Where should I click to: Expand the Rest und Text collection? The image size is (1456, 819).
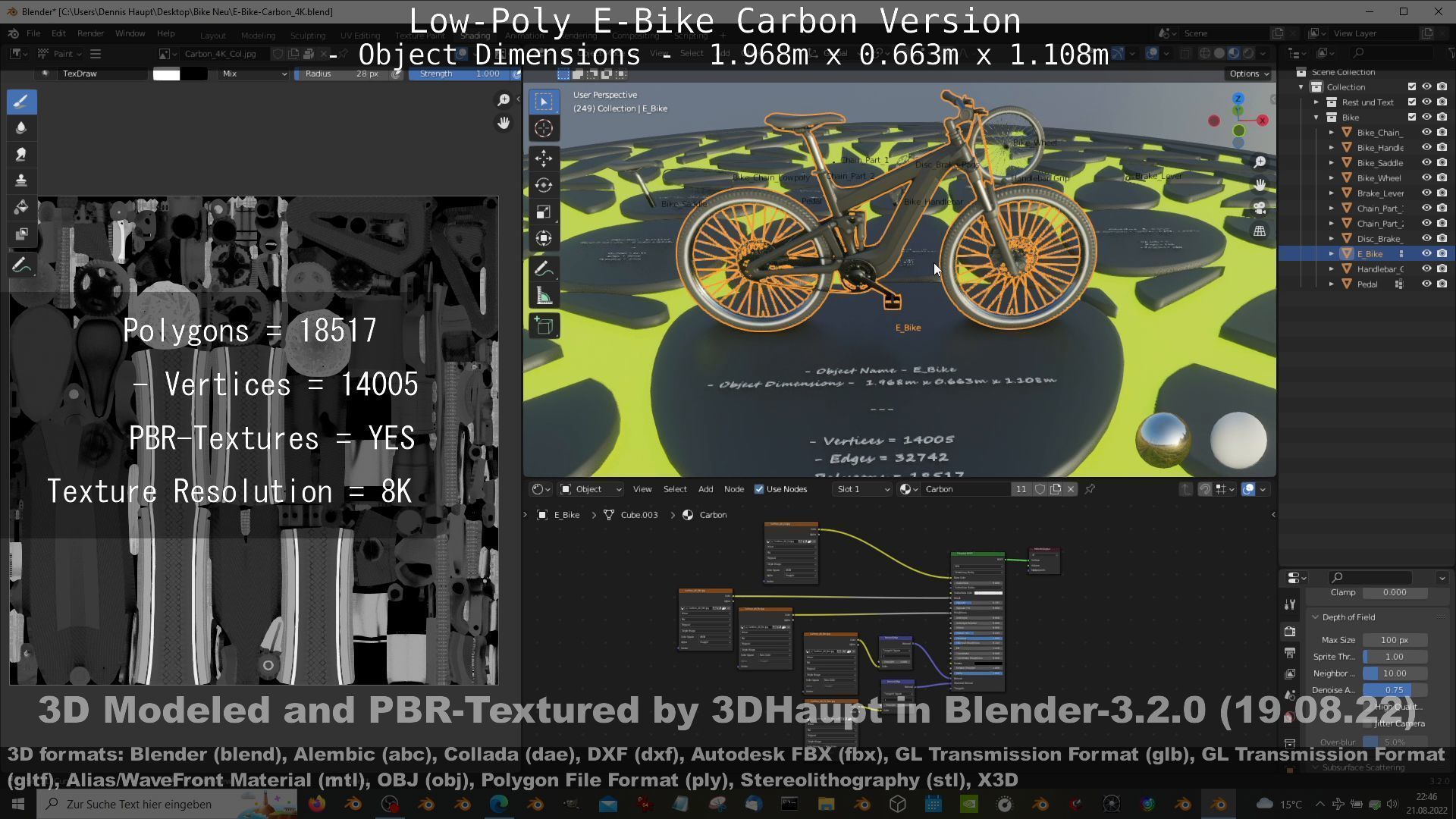(x=1316, y=102)
